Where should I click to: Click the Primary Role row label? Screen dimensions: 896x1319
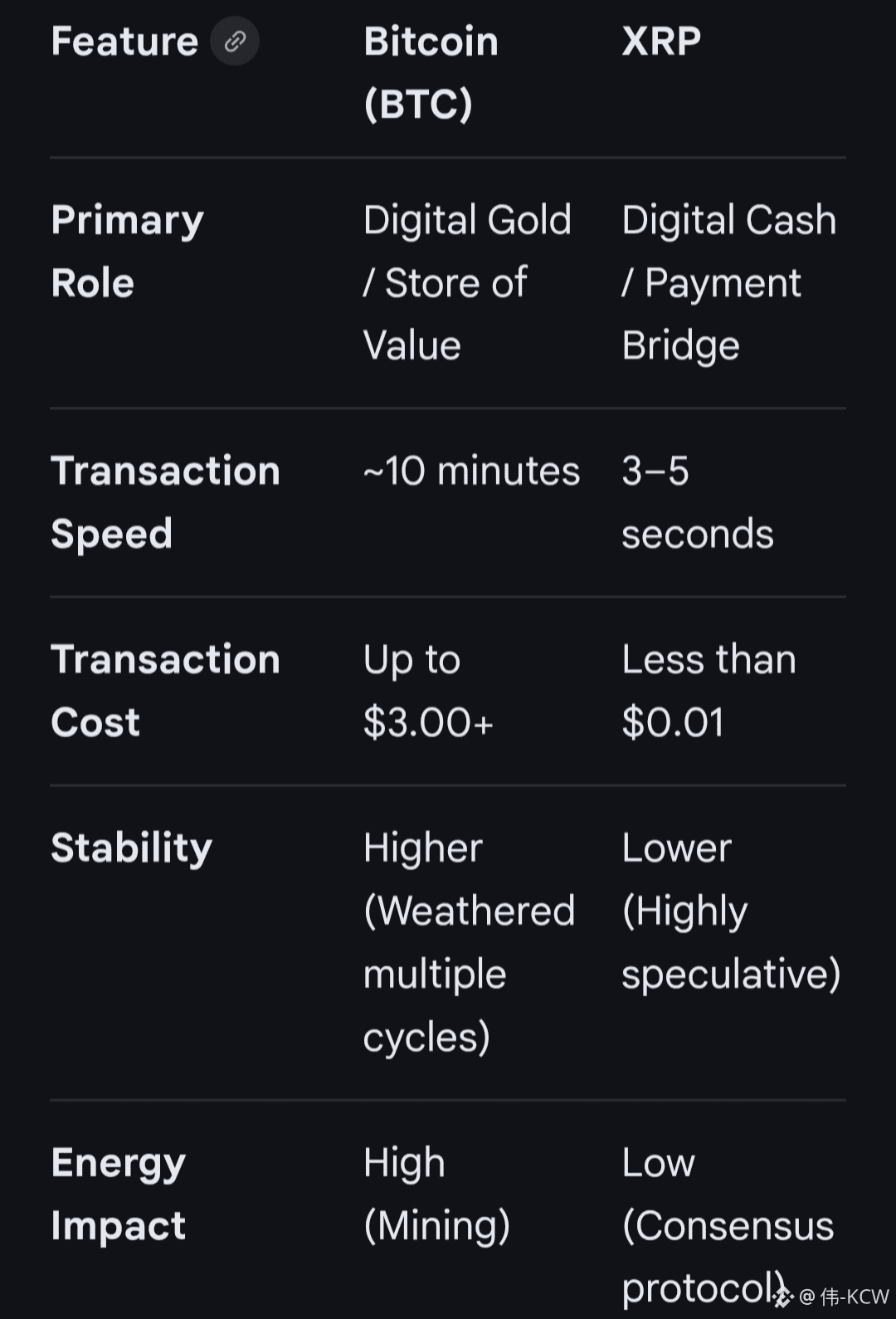pos(127,252)
